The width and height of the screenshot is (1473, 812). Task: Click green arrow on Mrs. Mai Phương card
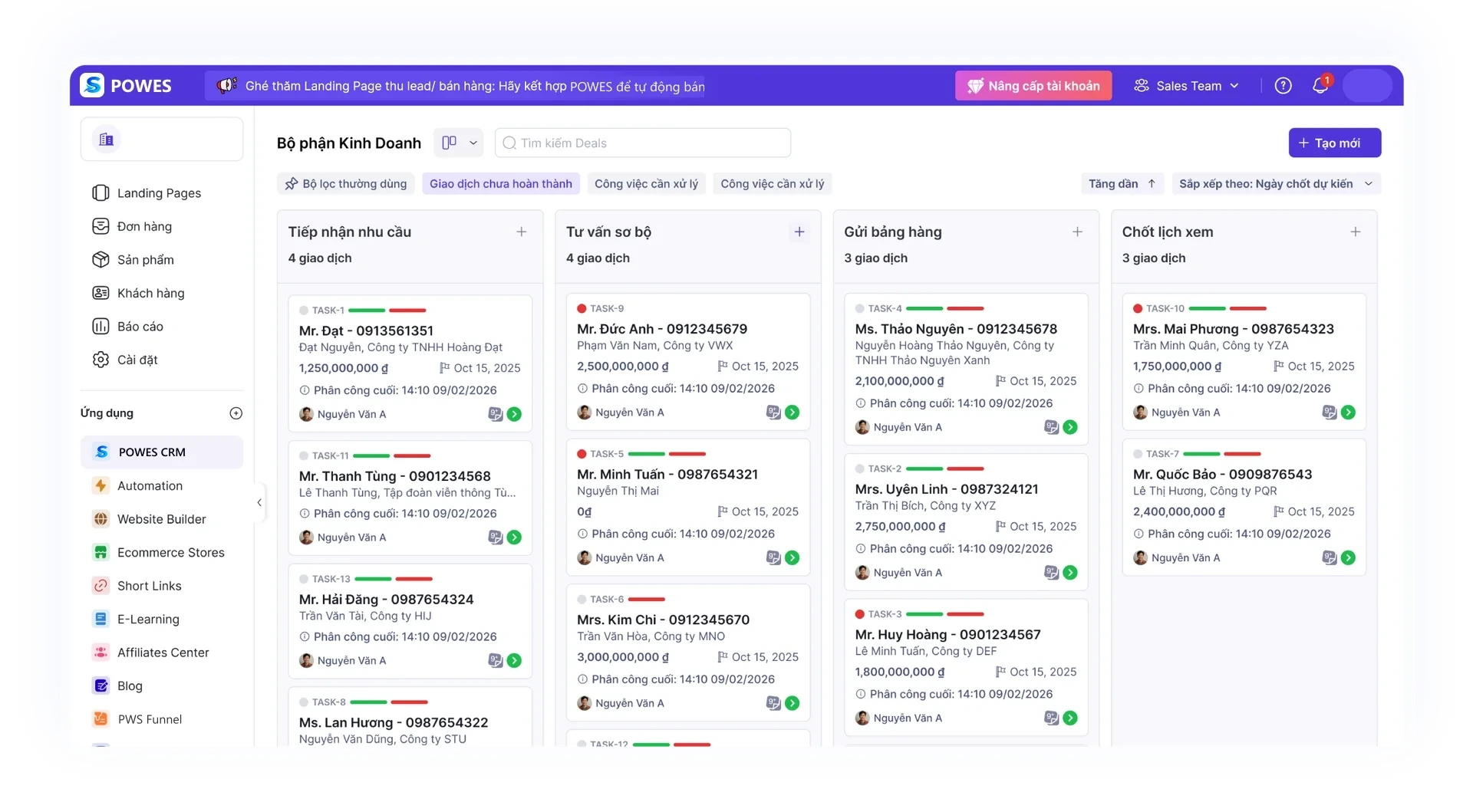(x=1349, y=413)
